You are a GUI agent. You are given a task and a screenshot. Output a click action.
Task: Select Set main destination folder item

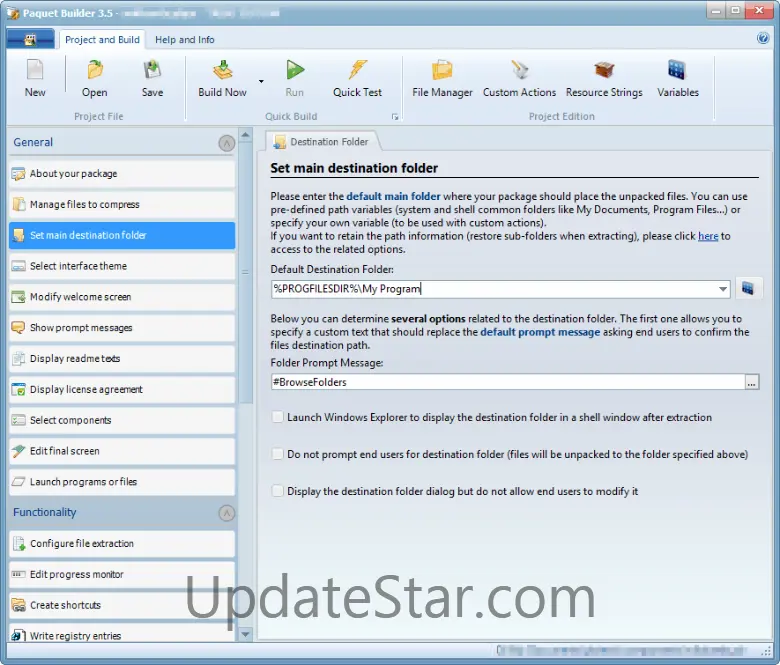point(122,235)
